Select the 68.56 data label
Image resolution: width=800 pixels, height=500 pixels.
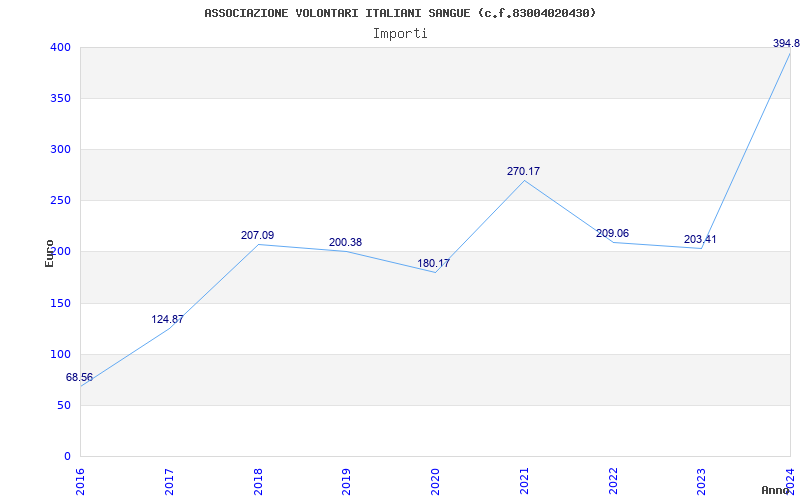click(79, 378)
